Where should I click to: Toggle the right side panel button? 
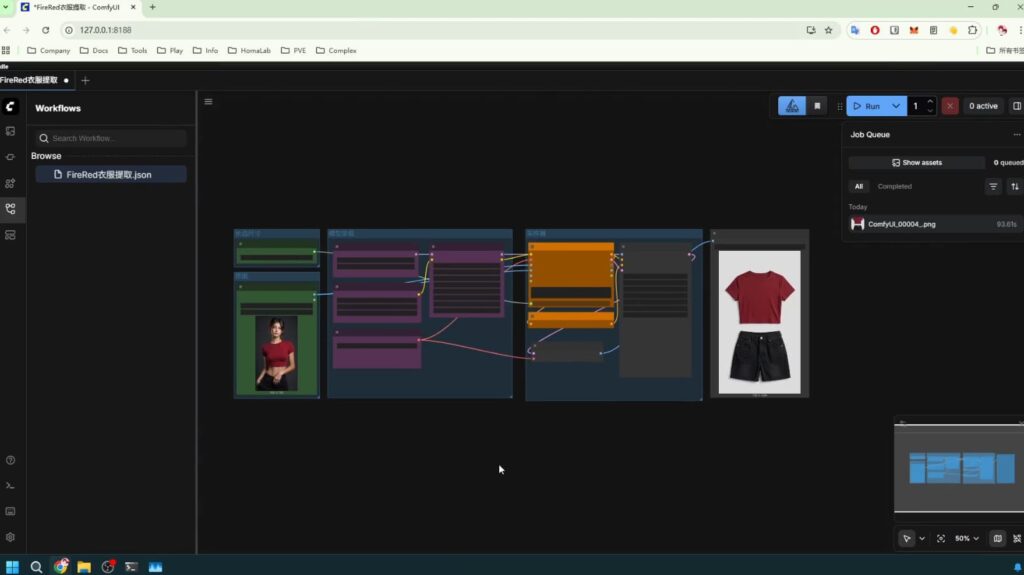click(x=1017, y=106)
